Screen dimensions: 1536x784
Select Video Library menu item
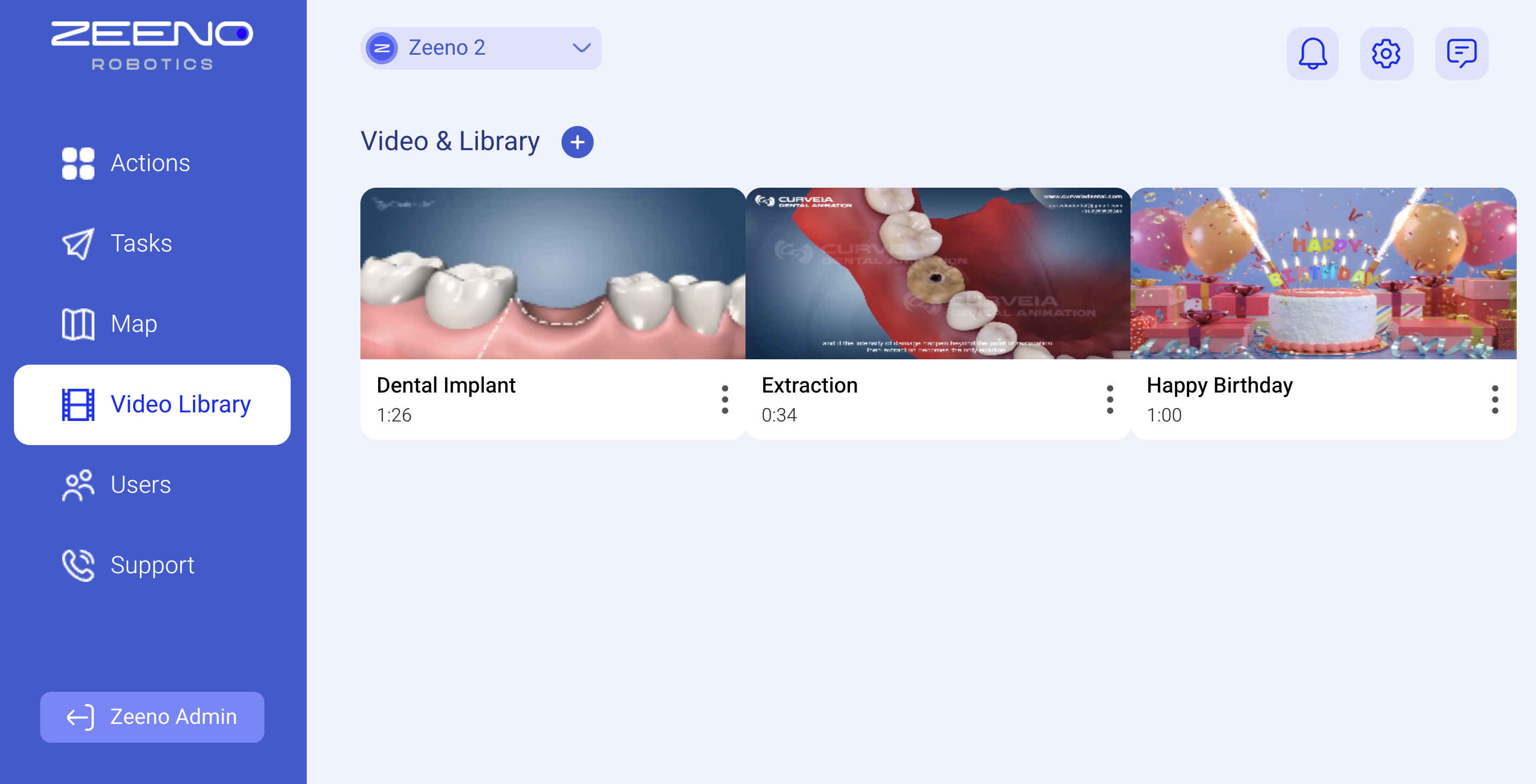click(x=152, y=404)
